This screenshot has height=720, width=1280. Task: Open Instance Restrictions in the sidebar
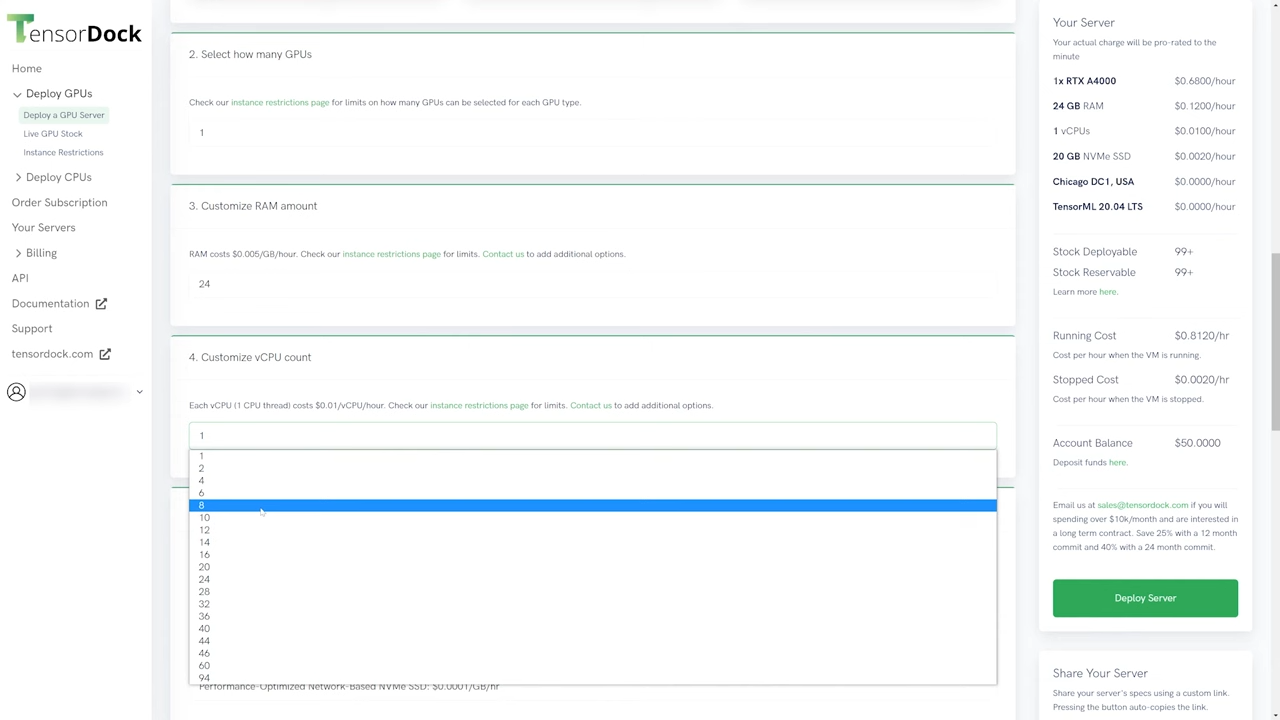(x=63, y=153)
